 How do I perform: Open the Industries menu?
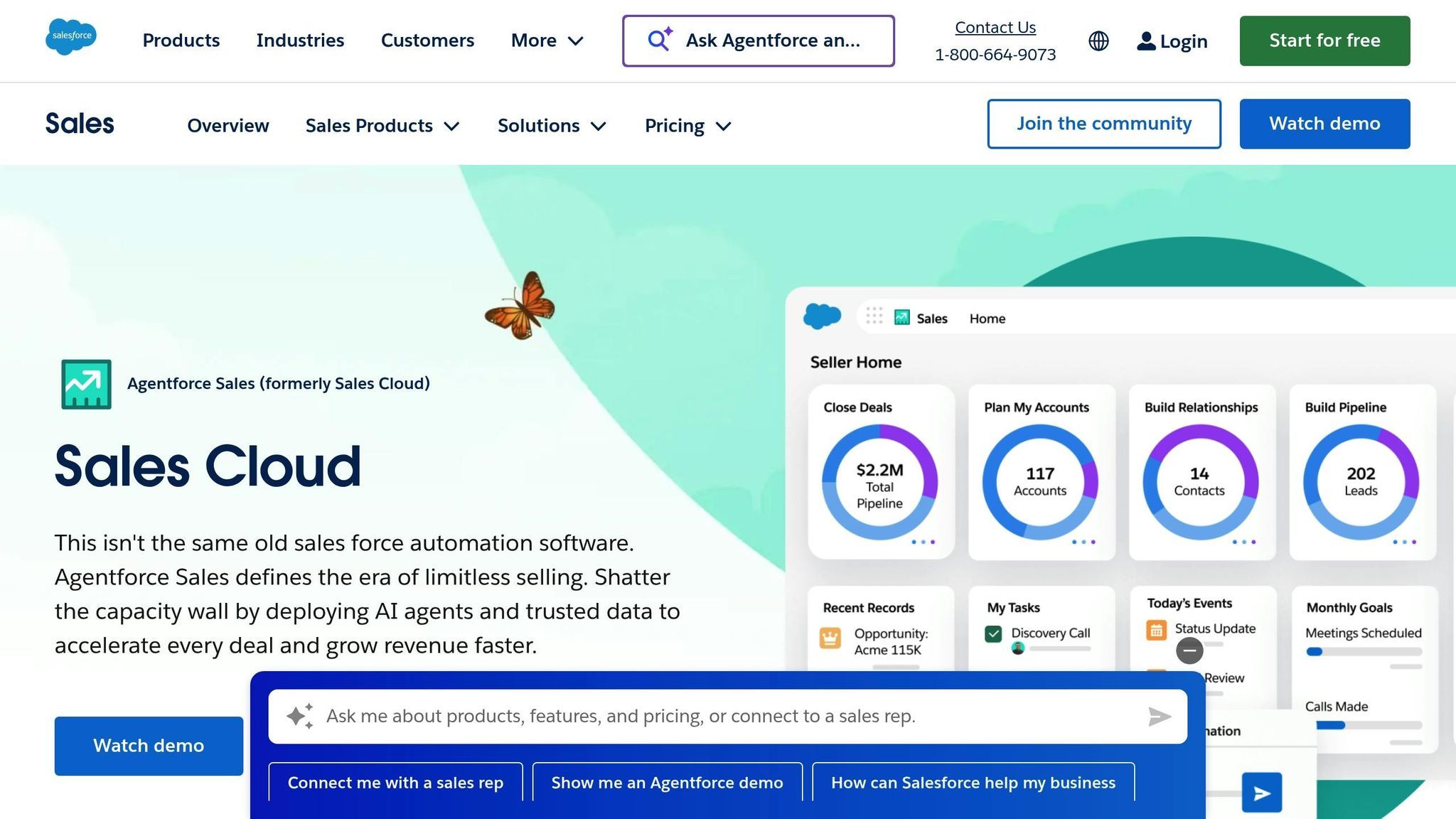(x=300, y=41)
